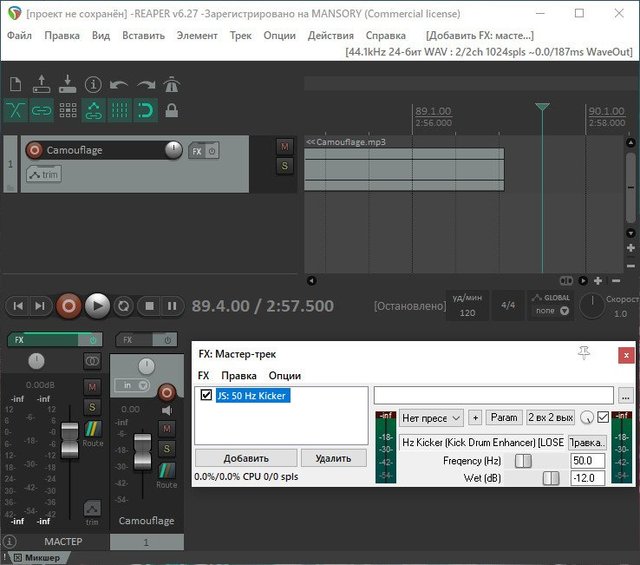Pin the FX Мастер-трек window
Image resolution: width=640 pixels, height=565 pixels.
click(584, 352)
